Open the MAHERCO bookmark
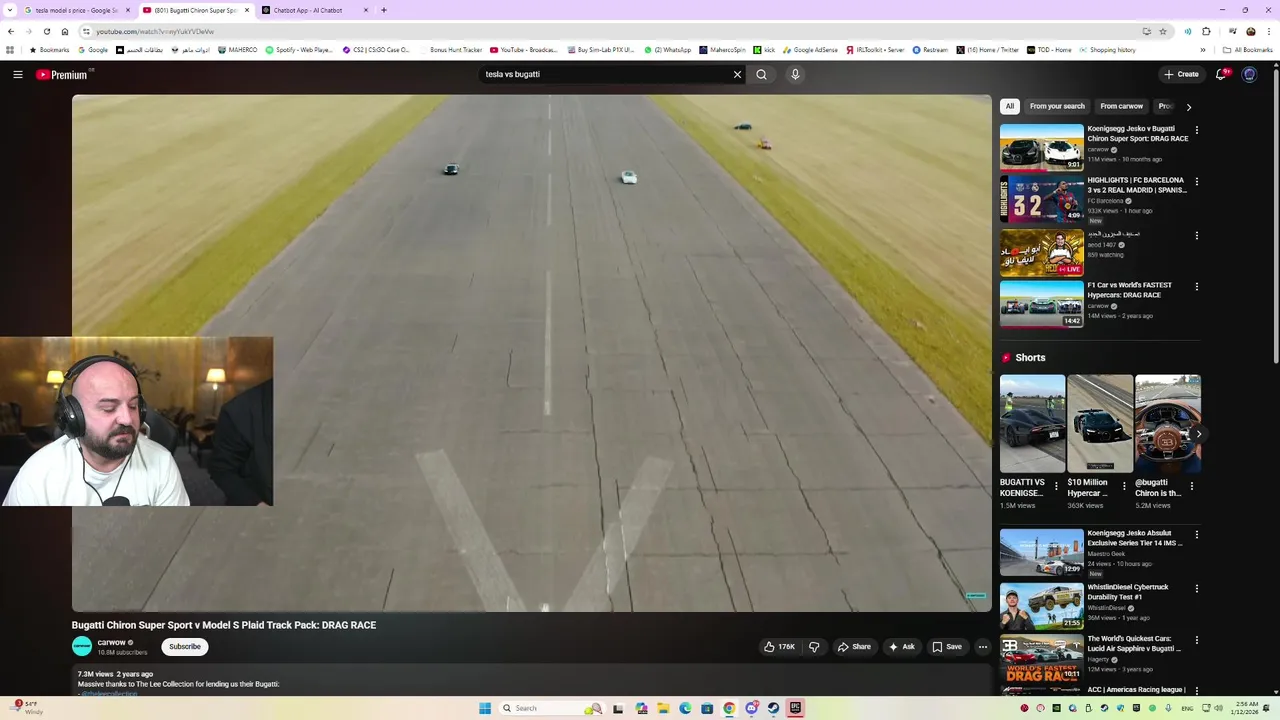This screenshot has height=720, width=1280. pos(237,50)
